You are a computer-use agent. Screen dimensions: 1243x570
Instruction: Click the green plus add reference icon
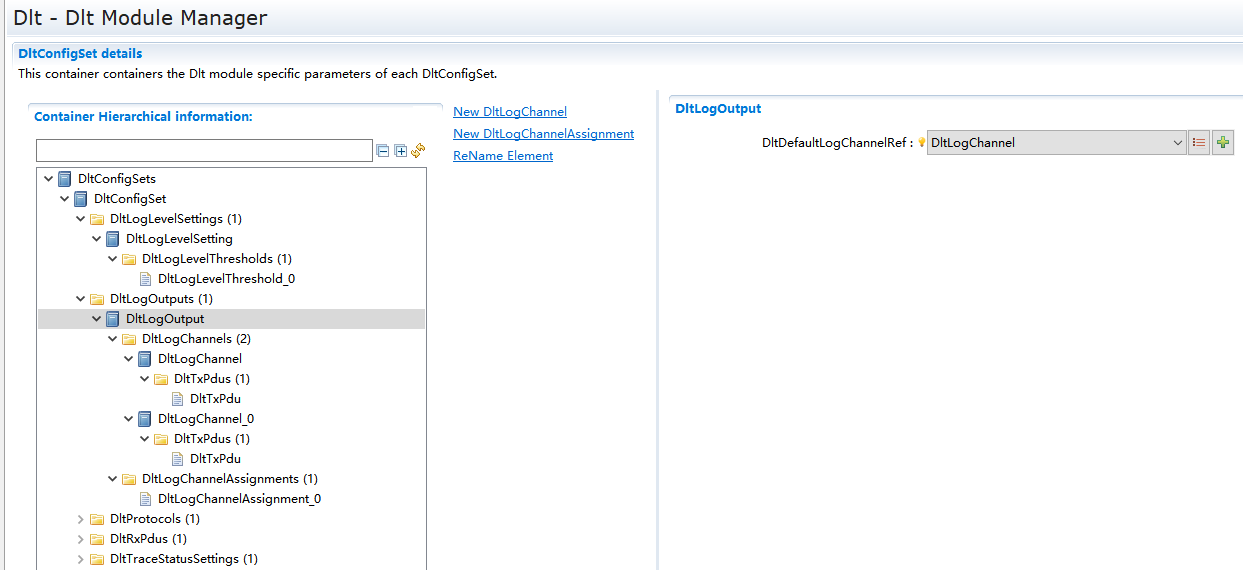(1223, 143)
